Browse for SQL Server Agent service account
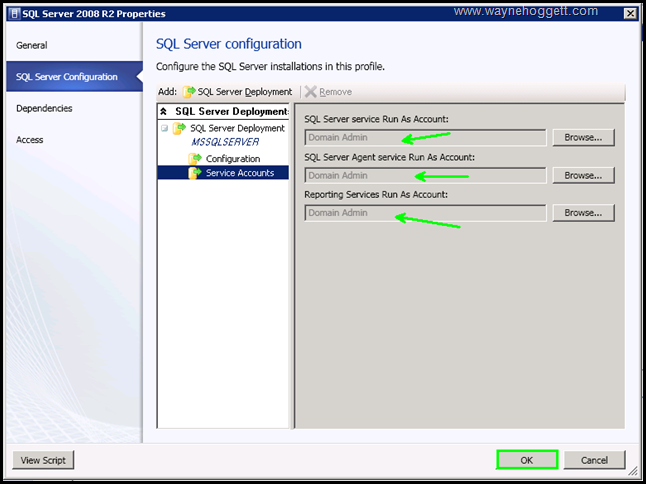 tap(583, 175)
